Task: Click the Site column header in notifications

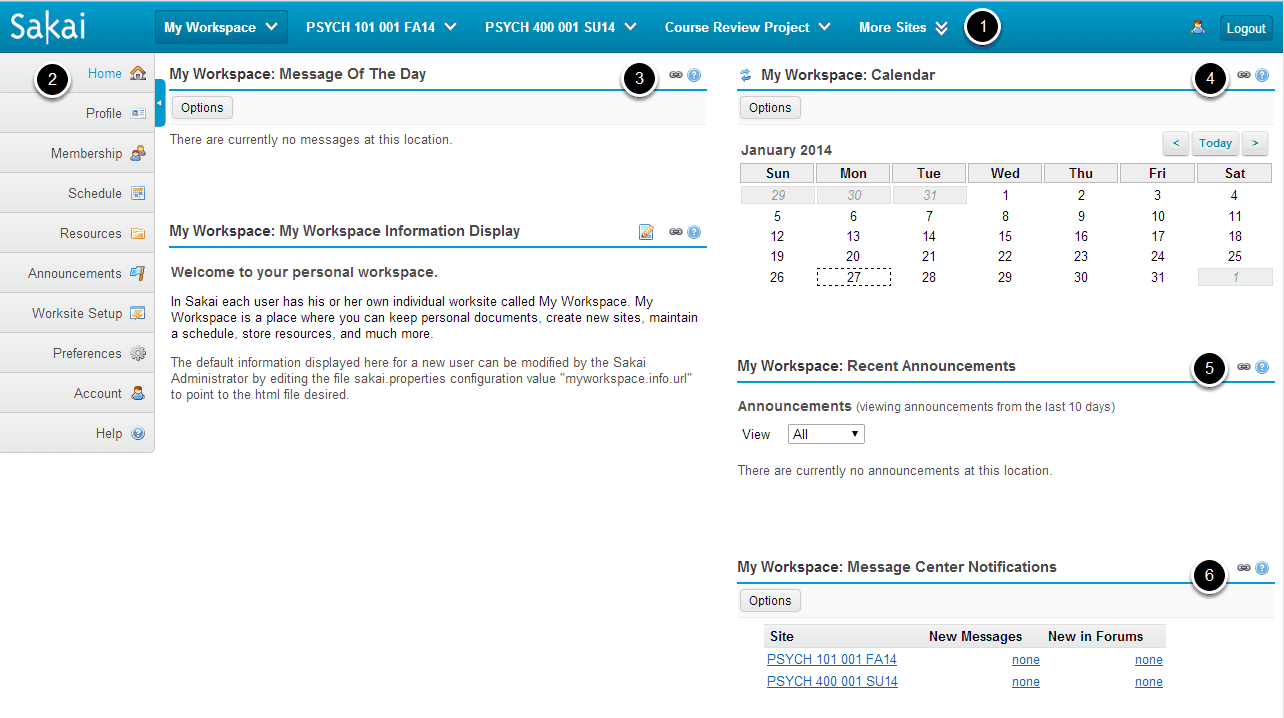Action: pyautogui.click(x=782, y=636)
